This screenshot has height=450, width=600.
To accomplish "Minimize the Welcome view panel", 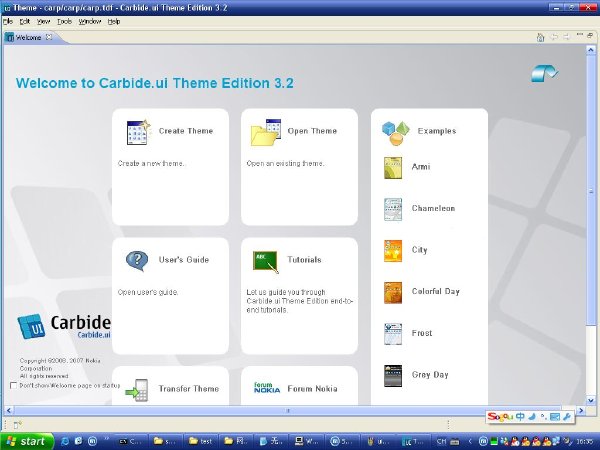I will click(580, 35).
